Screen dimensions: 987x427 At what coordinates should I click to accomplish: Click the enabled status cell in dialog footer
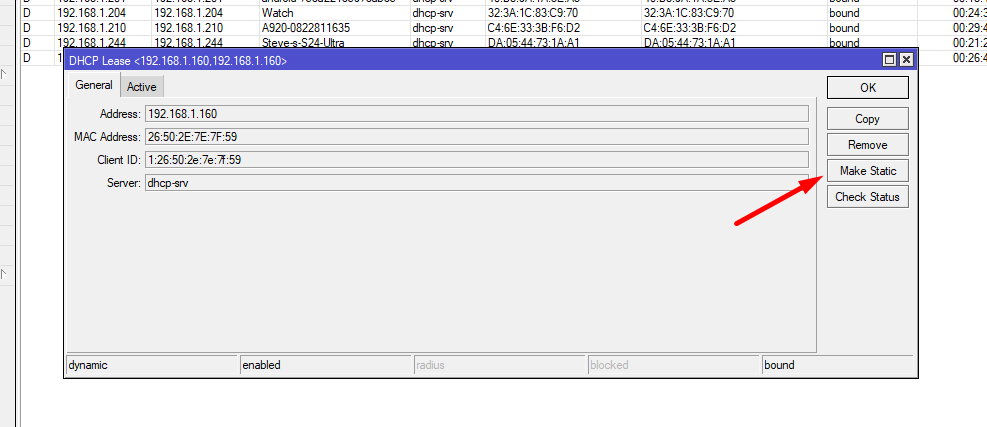tap(325, 365)
